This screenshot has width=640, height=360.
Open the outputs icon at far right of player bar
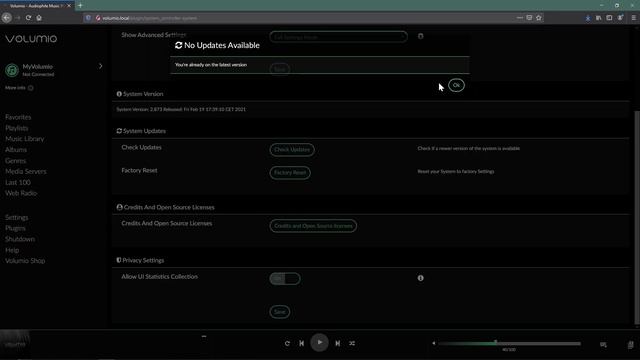(631, 345)
